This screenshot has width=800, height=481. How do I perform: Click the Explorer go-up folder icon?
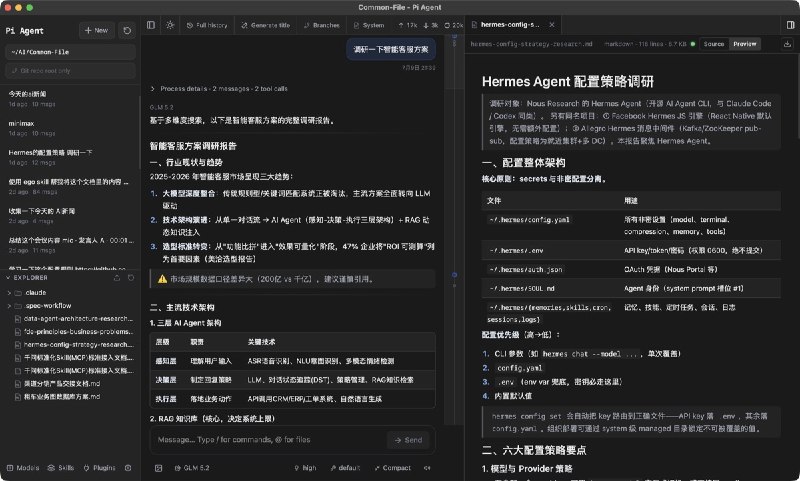coord(117,277)
